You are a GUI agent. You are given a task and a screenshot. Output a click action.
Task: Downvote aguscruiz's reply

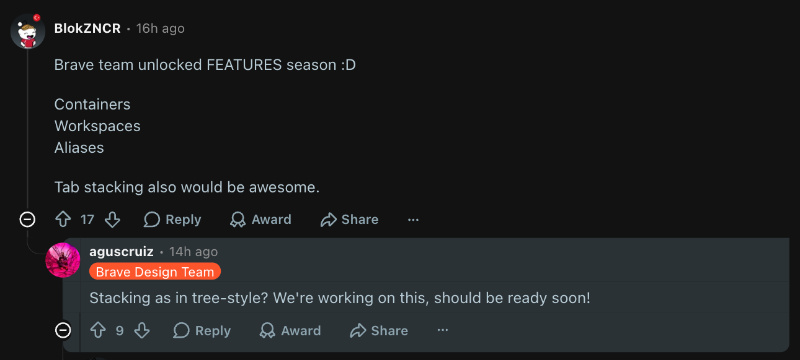coord(142,330)
